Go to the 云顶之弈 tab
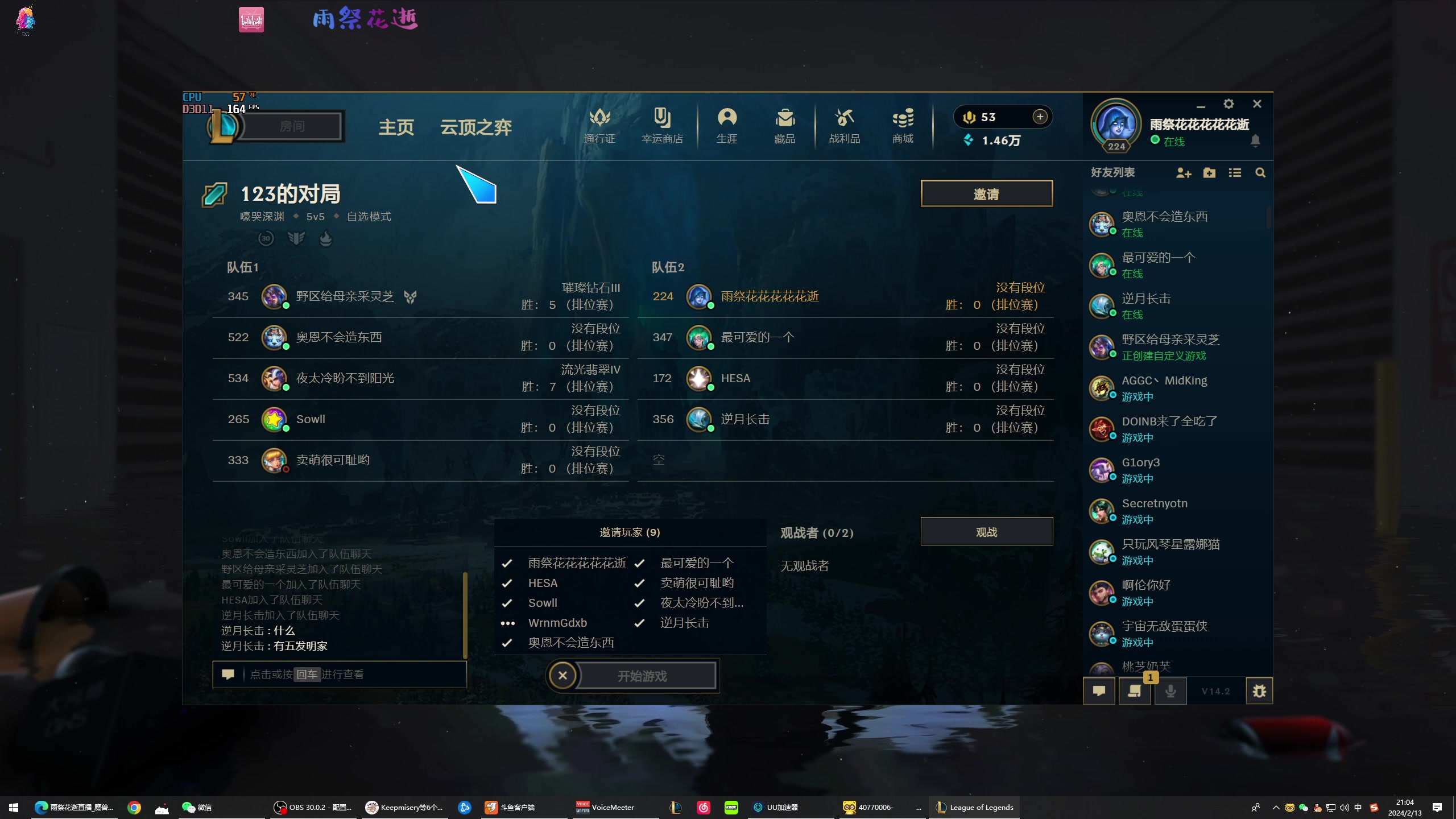The image size is (1456, 819). [476, 127]
